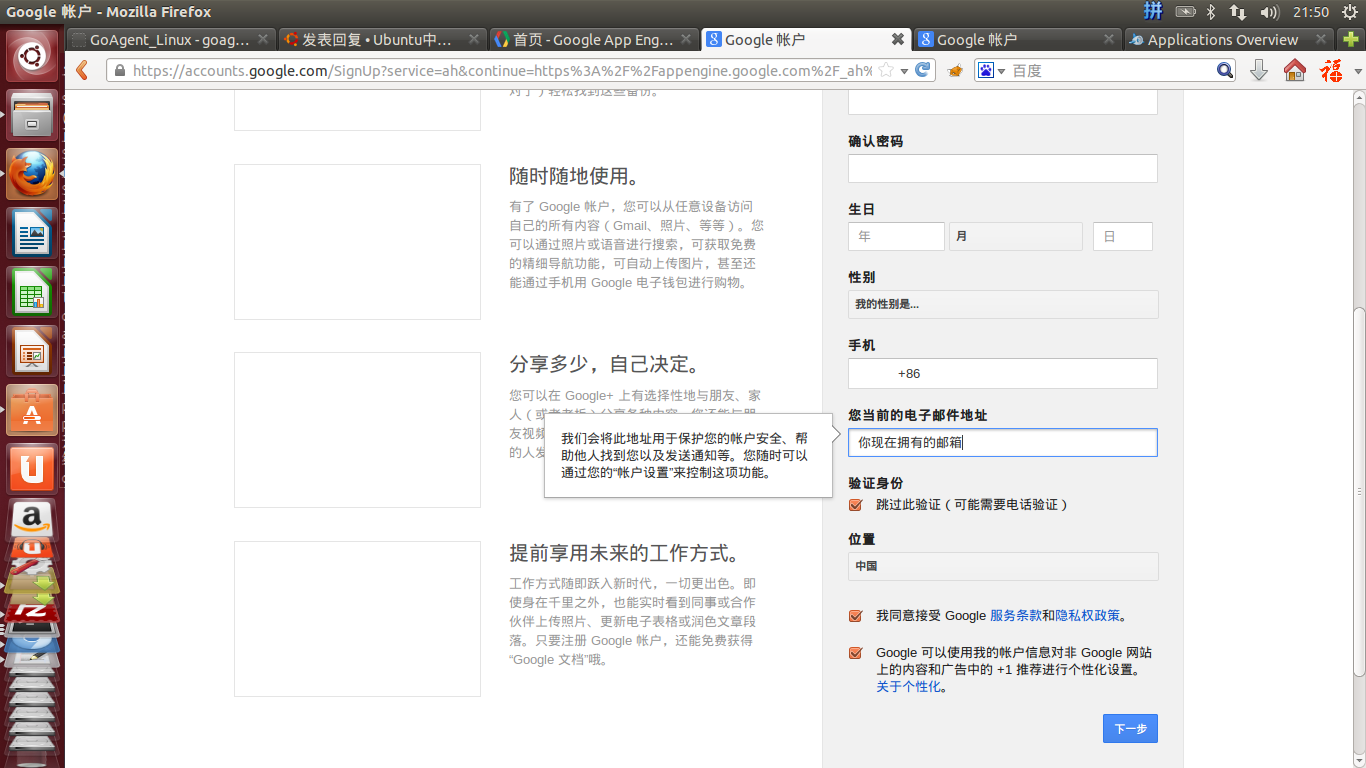Click the 下一步 next step button

click(1130, 729)
